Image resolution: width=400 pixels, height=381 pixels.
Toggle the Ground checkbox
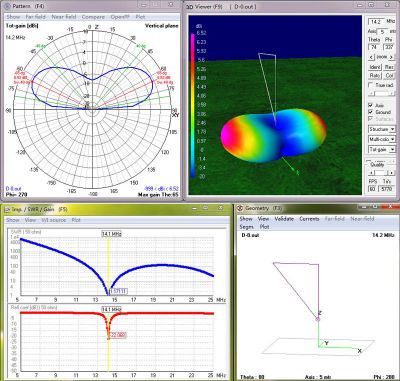pos(371,112)
